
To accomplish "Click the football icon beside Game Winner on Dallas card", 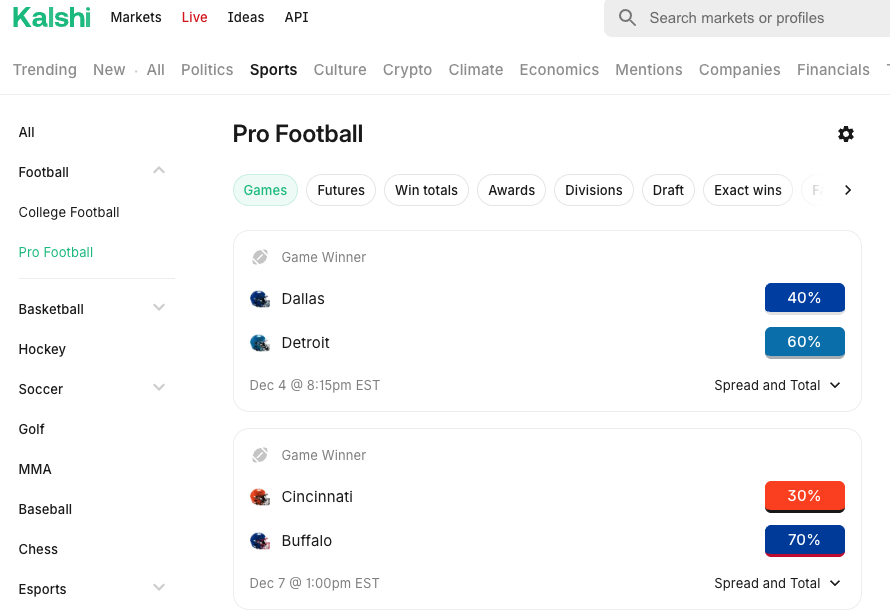I will 259,256.
